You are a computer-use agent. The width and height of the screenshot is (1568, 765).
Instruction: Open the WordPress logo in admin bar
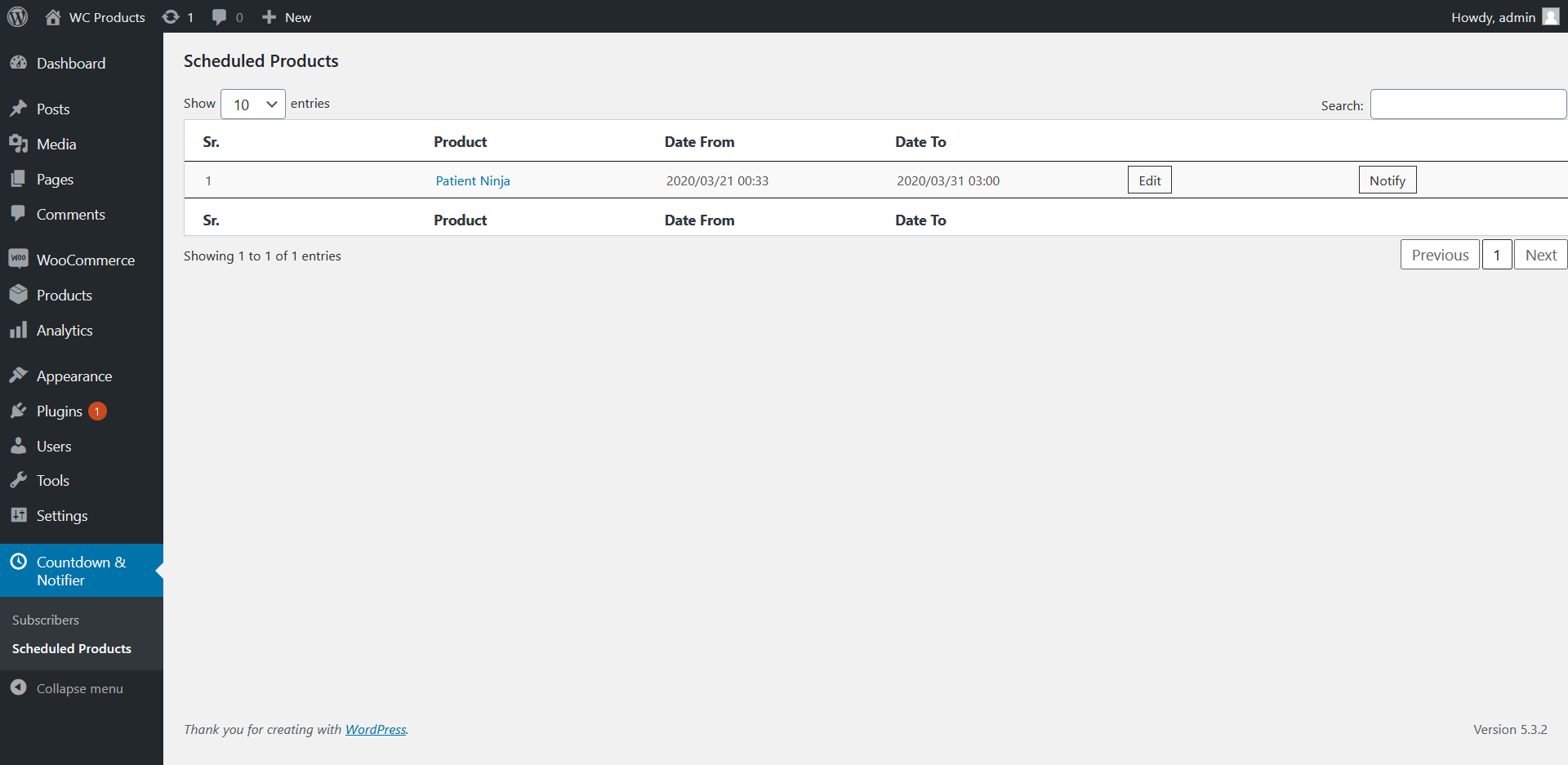click(17, 16)
